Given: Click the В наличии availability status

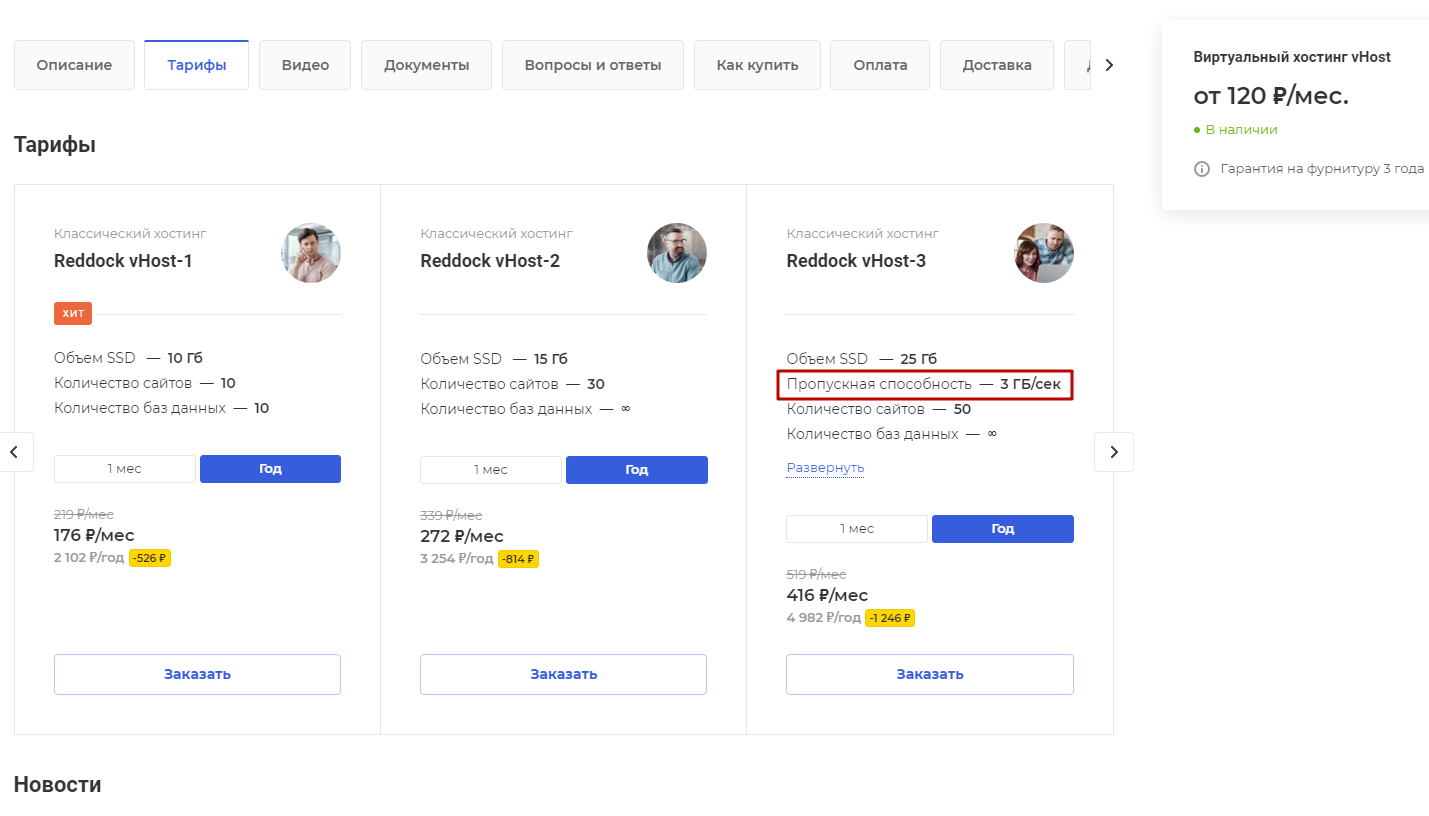Looking at the screenshot, I should pos(1236,130).
